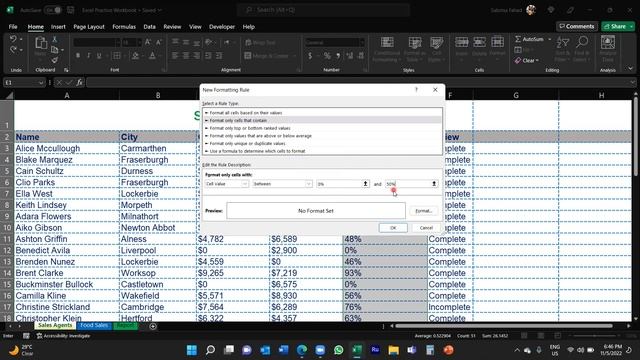Switch to the Formulas tab

point(124,27)
